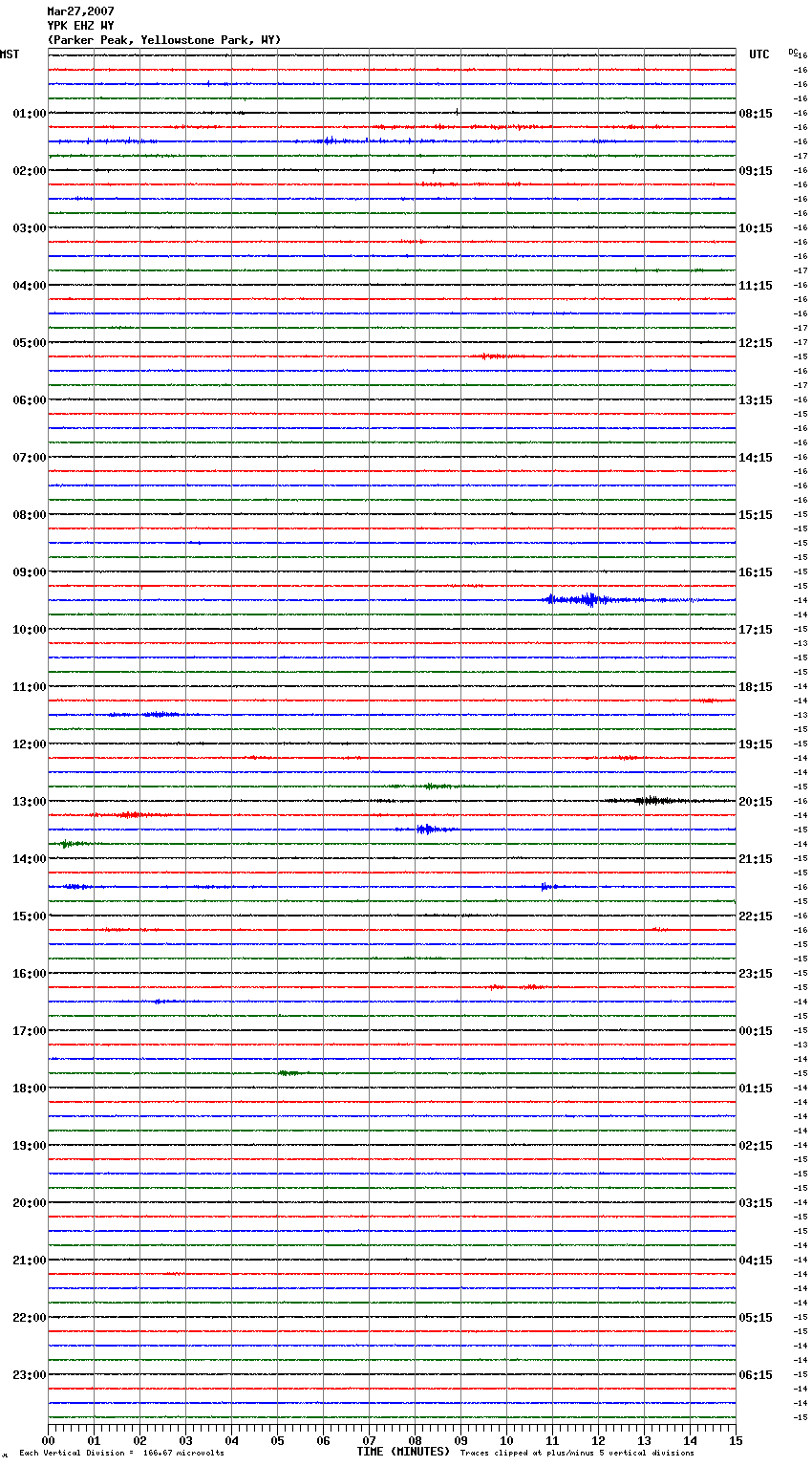Image resolution: width=812 pixels, height=1466 pixels.
Task: Click the "TIME (MINUTES)" axis label
Action: coord(403,1452)
